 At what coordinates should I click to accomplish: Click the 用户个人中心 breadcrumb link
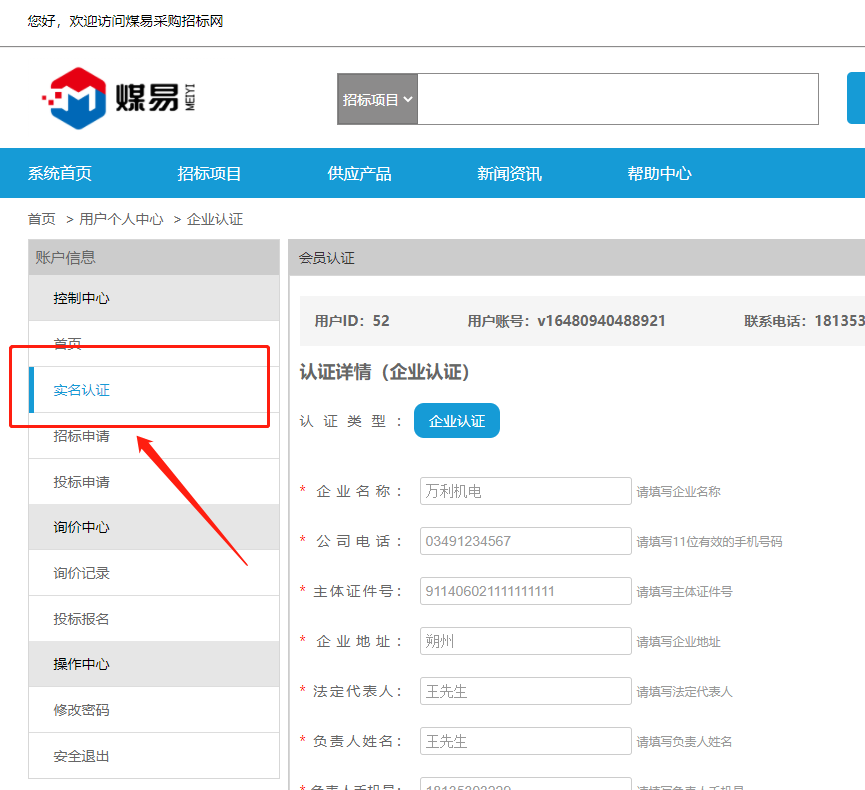(x=121, y=219)
